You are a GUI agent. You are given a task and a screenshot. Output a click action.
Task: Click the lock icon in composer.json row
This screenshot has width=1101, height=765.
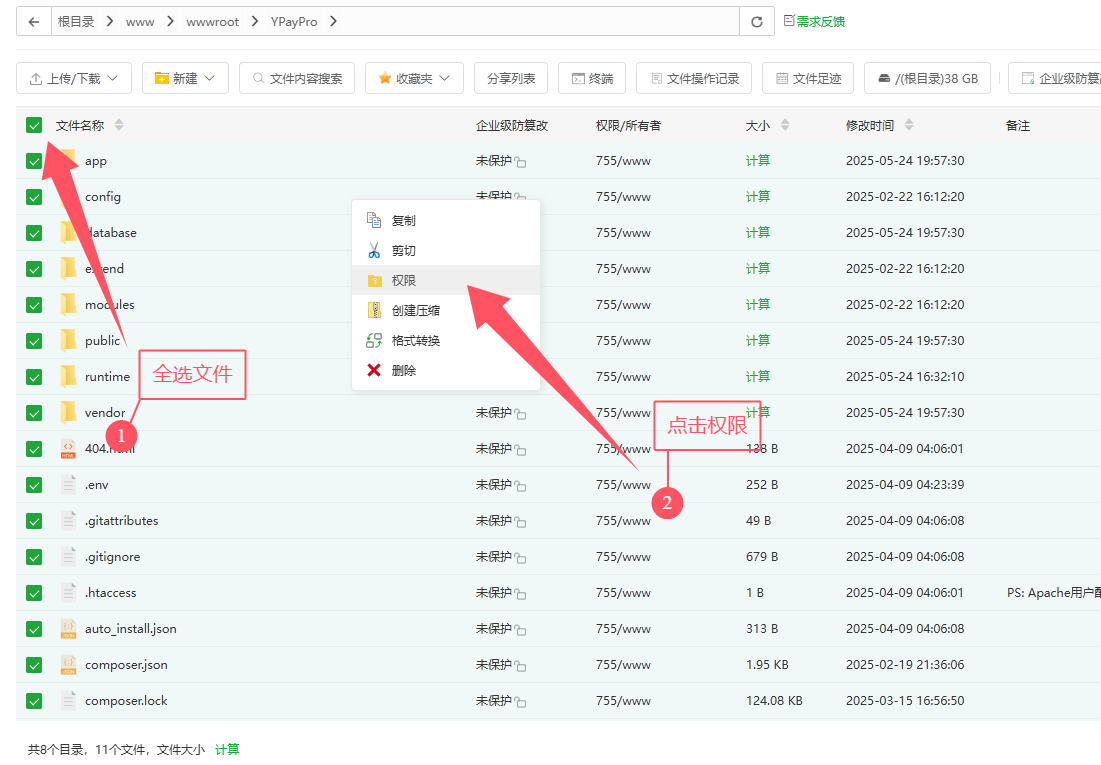[520, 666]
